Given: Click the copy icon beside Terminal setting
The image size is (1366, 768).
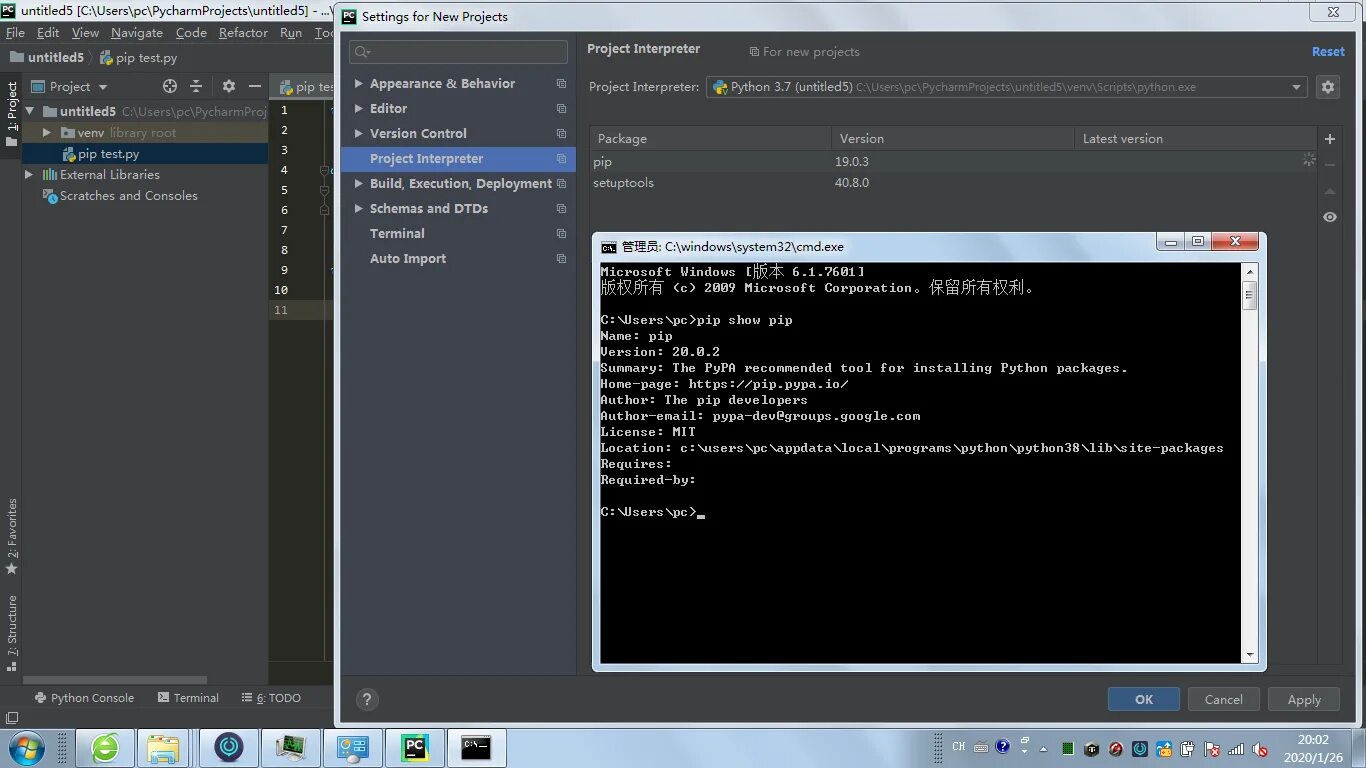Looking at the screenshot, I should (561, 234).
